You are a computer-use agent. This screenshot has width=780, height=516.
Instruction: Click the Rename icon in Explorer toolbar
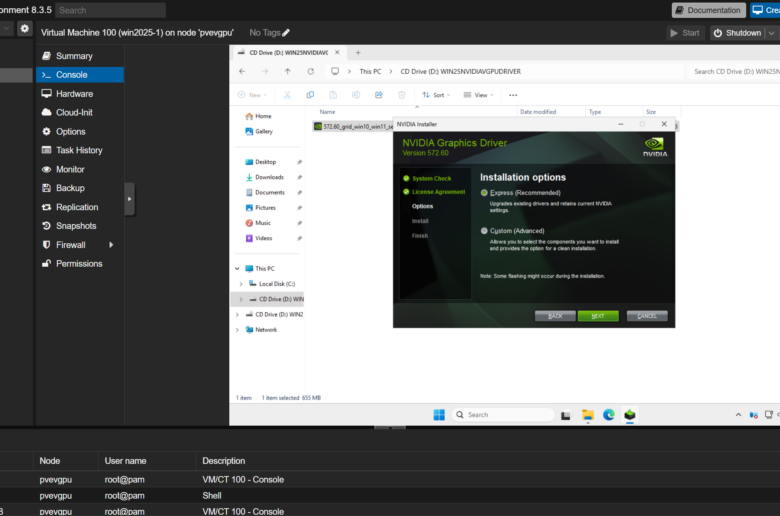pyautogui.click(x=356, y=95)
